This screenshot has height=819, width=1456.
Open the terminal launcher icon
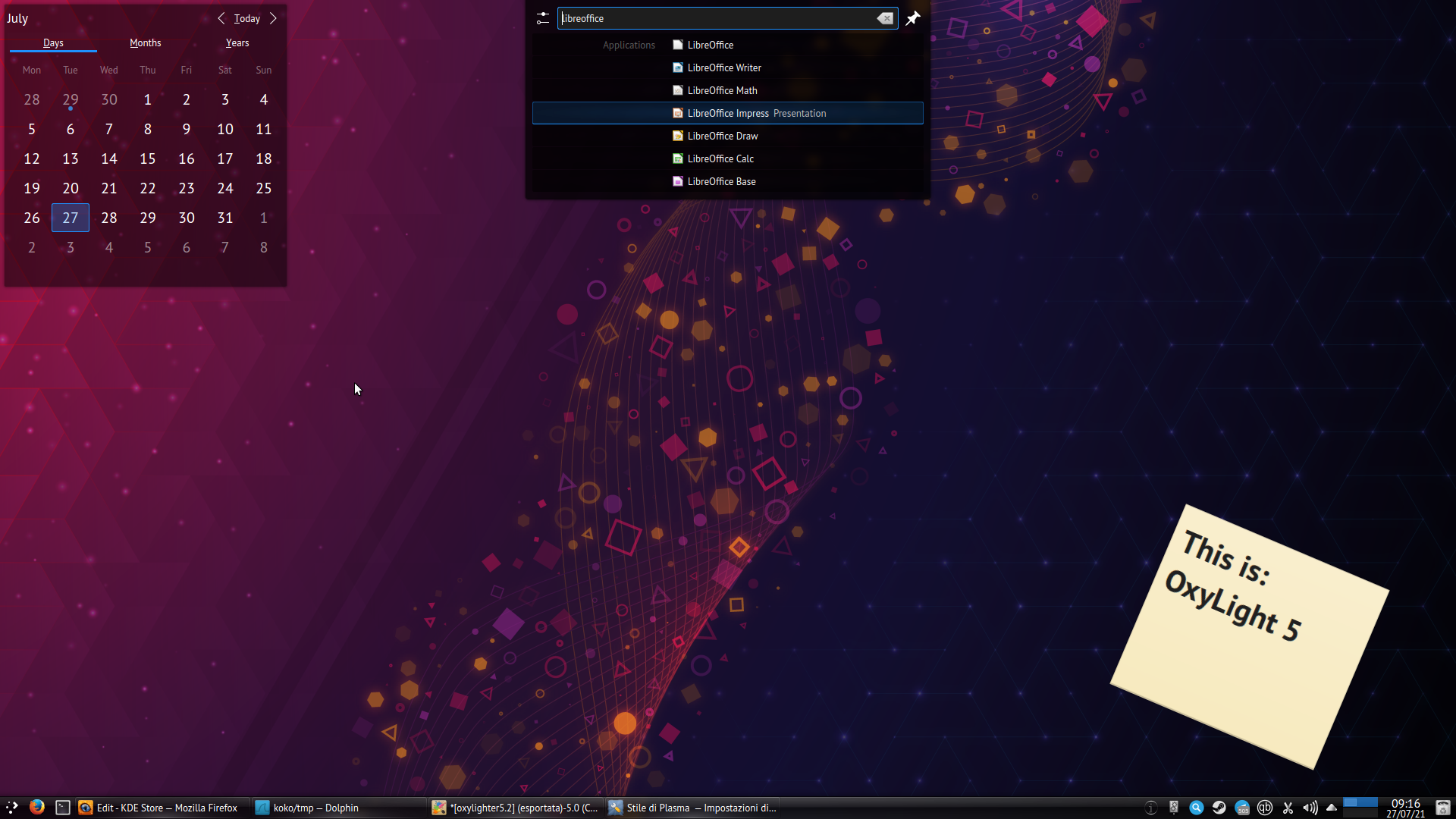(63, 808)
